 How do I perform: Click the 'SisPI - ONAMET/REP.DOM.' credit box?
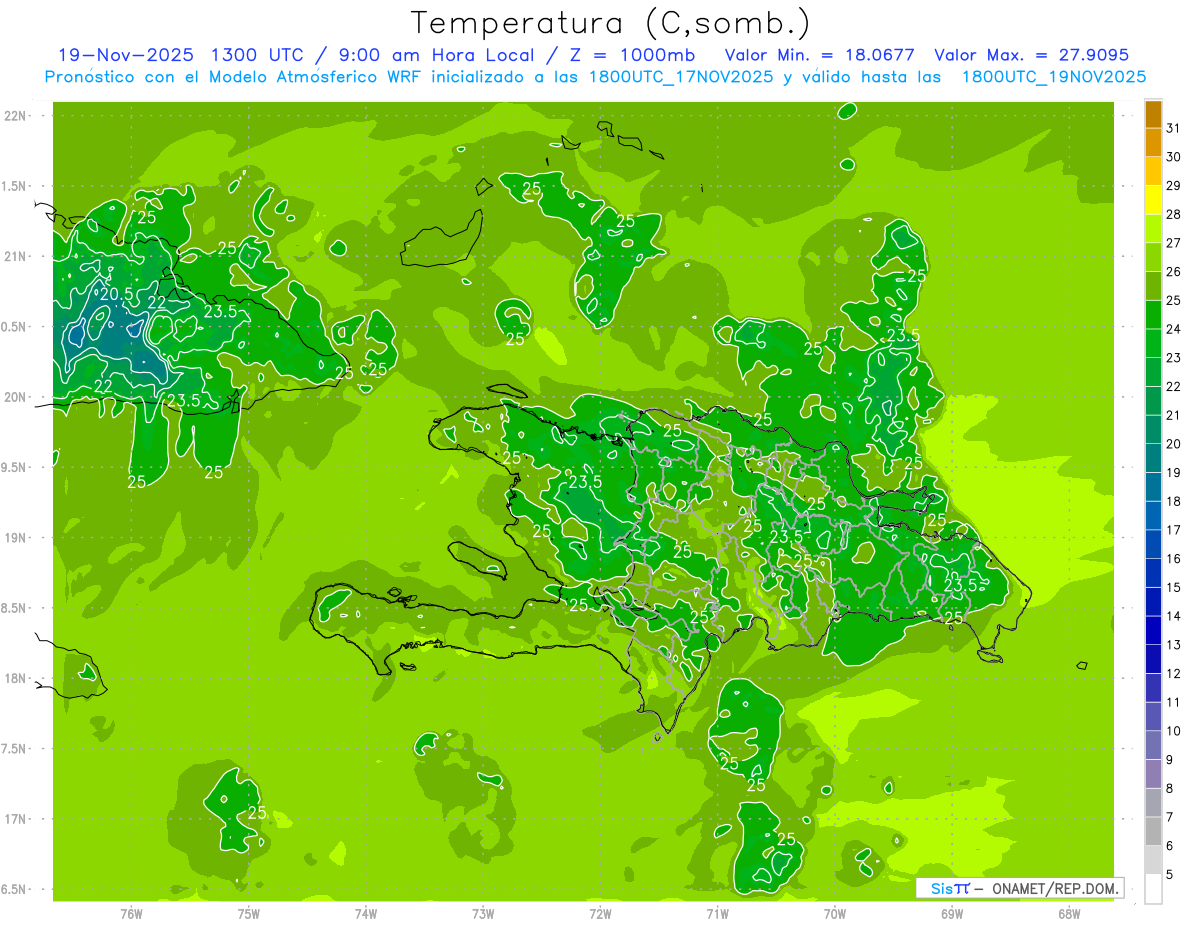1020,888
